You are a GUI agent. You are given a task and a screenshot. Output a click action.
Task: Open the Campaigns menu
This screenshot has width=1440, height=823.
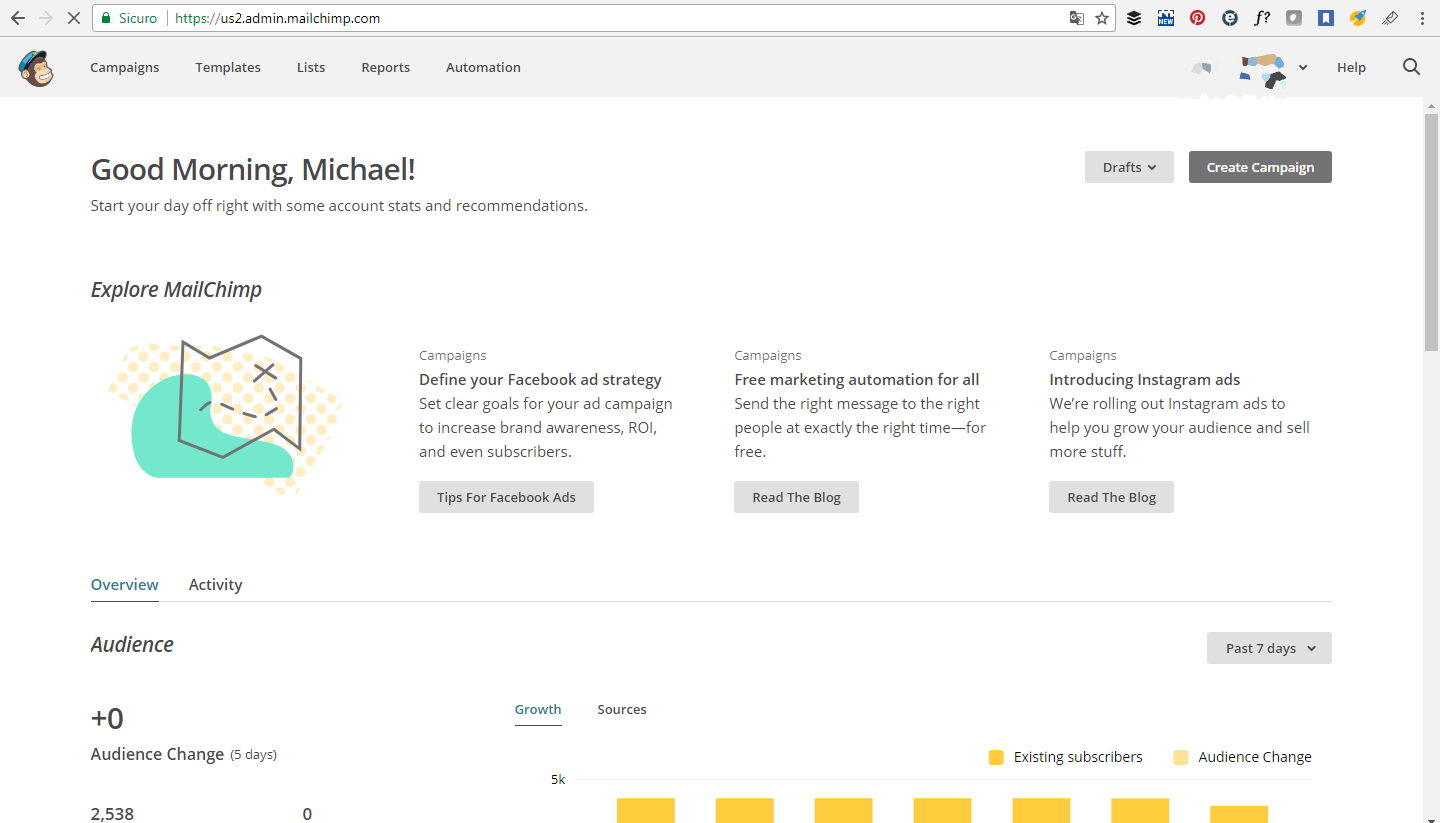click(125, 67)
